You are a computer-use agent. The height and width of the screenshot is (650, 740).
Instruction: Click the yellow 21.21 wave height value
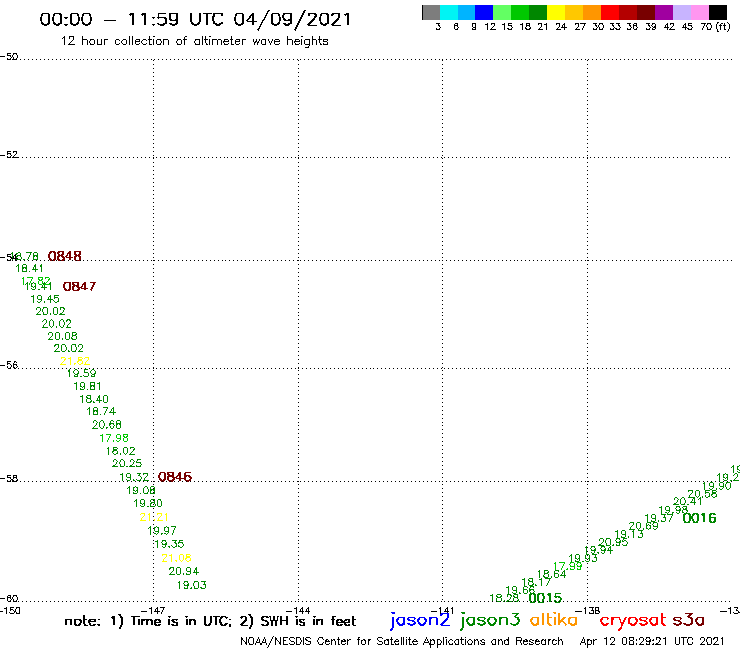click(154, 517)
